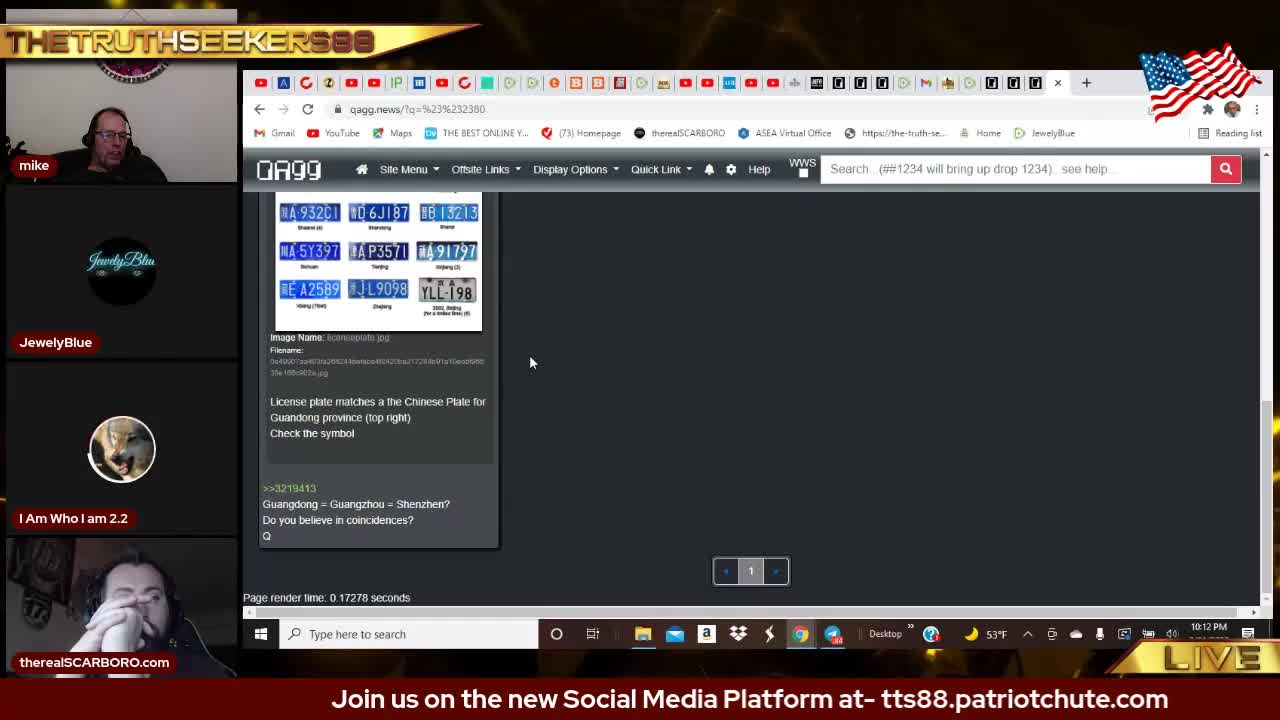Reload the page in Chrome
This screenshot has height=720, width=1280.
308,109
